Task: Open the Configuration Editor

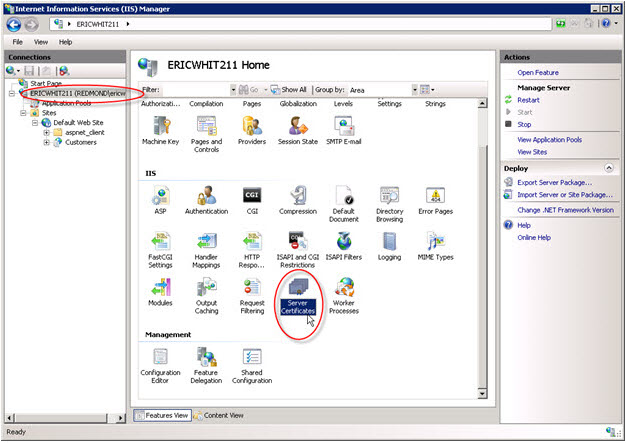Action: pyautogui.click(x=160, y=366)
